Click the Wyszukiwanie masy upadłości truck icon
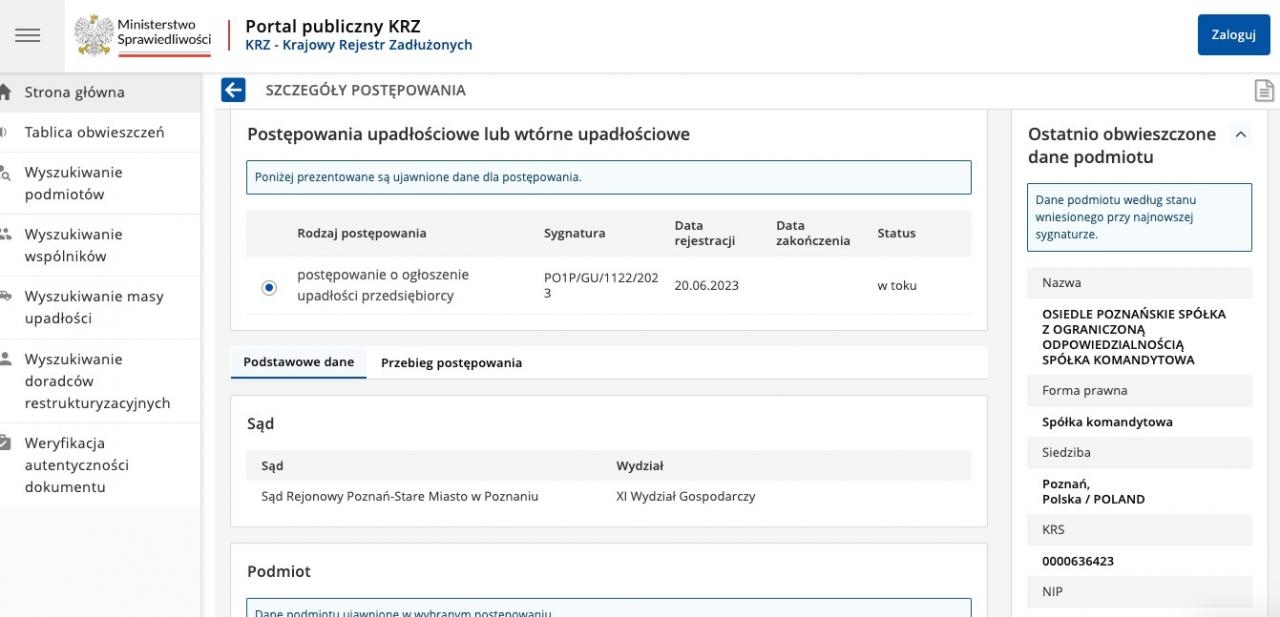Image resolution: width=1280 pixels, height=617 pixels. tap(5, 296)
